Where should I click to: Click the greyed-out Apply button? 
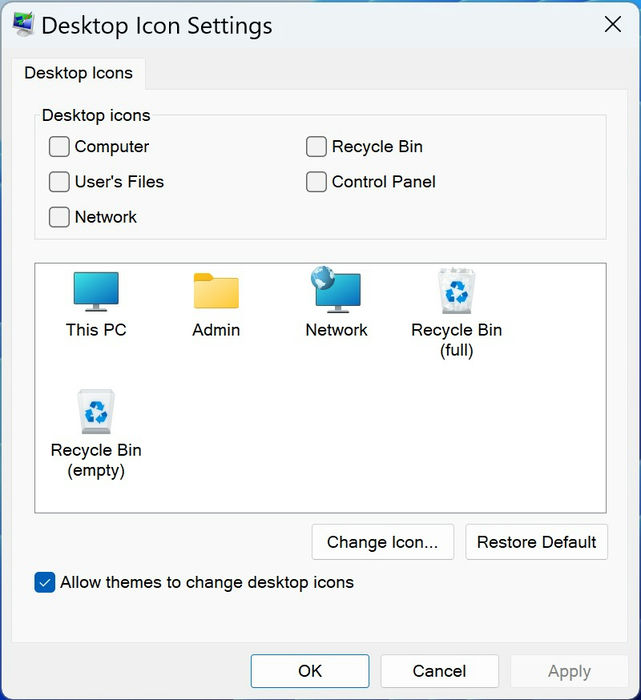569,671
